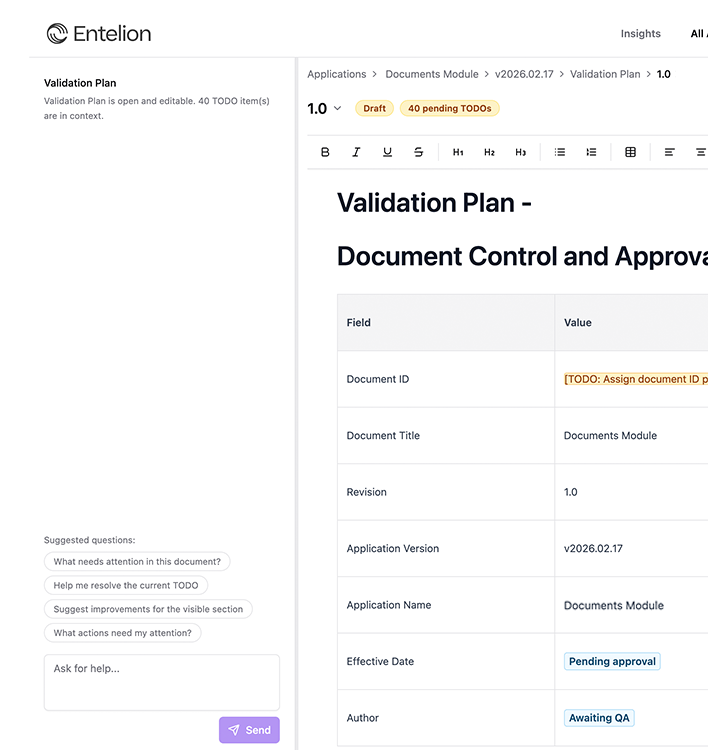
Task: Click the Validation Plan sidebar title
Action: pos(80,83)
